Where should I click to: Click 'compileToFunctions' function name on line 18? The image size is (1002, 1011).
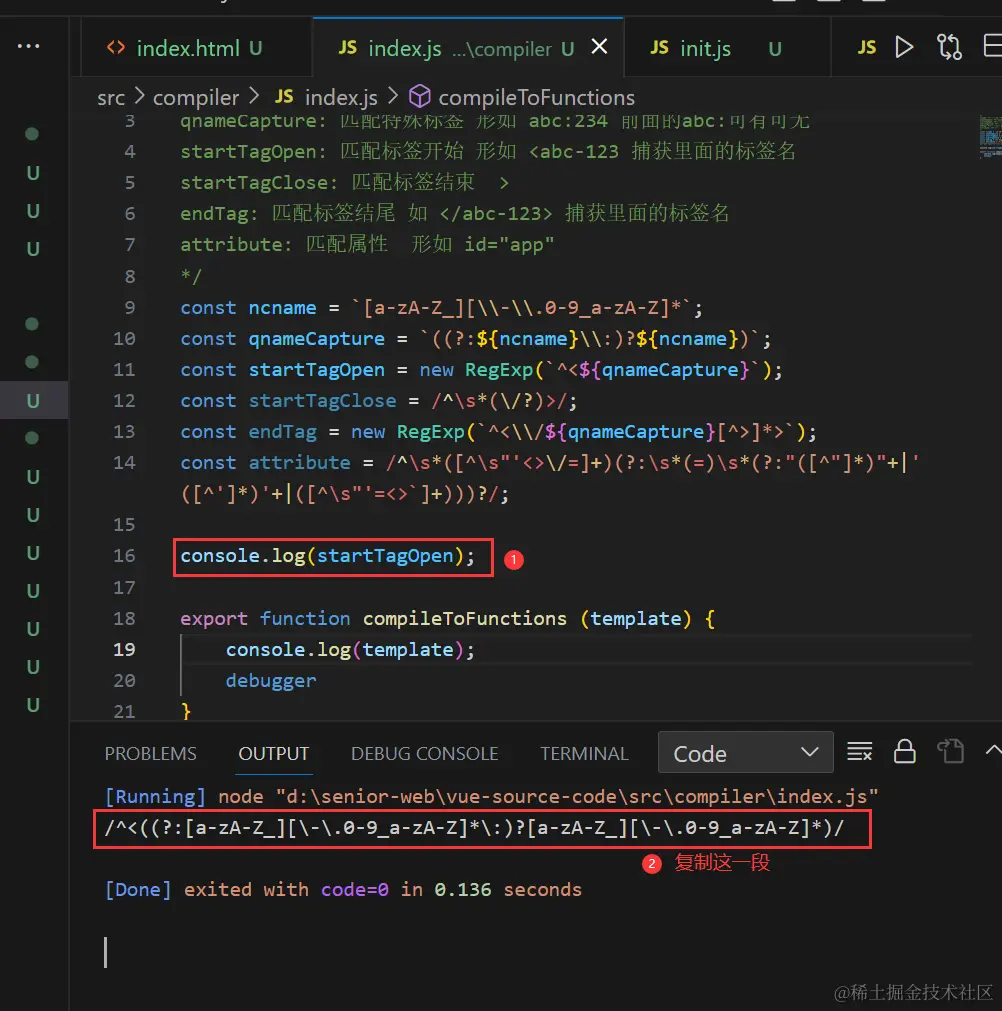[465, 619]
